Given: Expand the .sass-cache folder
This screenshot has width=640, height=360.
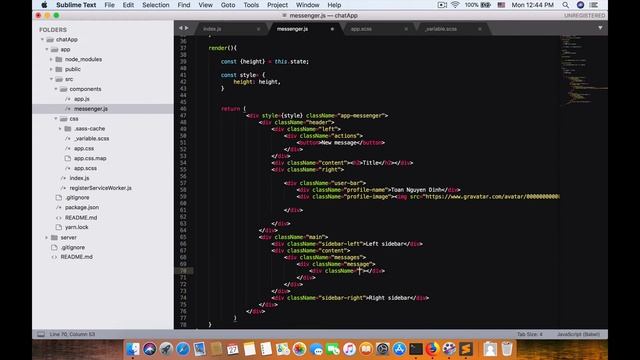Looking at the screenshot, I should click(60, 129).
